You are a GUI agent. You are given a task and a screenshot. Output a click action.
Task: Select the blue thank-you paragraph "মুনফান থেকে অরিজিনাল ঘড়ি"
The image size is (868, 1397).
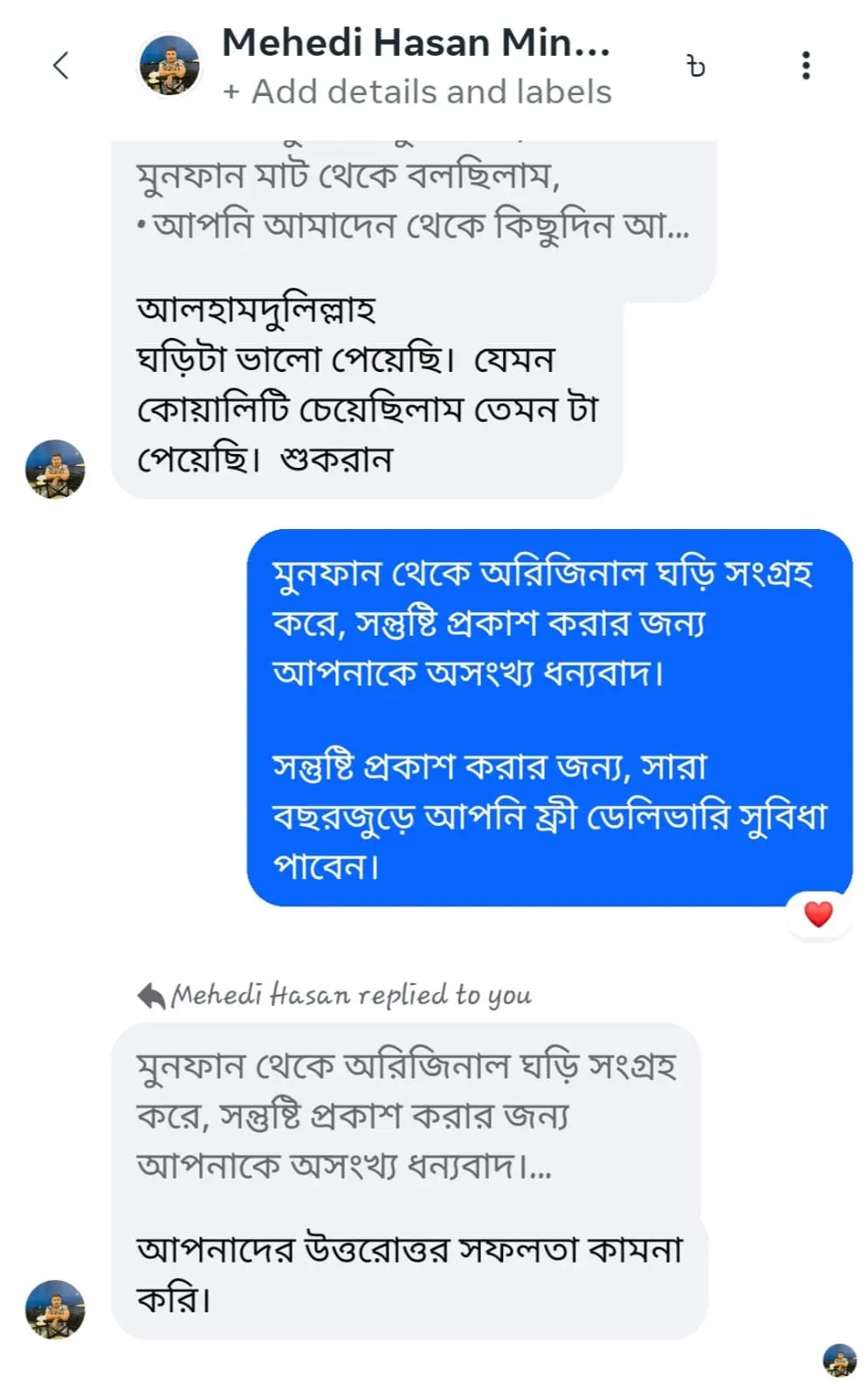pos(541,623)
